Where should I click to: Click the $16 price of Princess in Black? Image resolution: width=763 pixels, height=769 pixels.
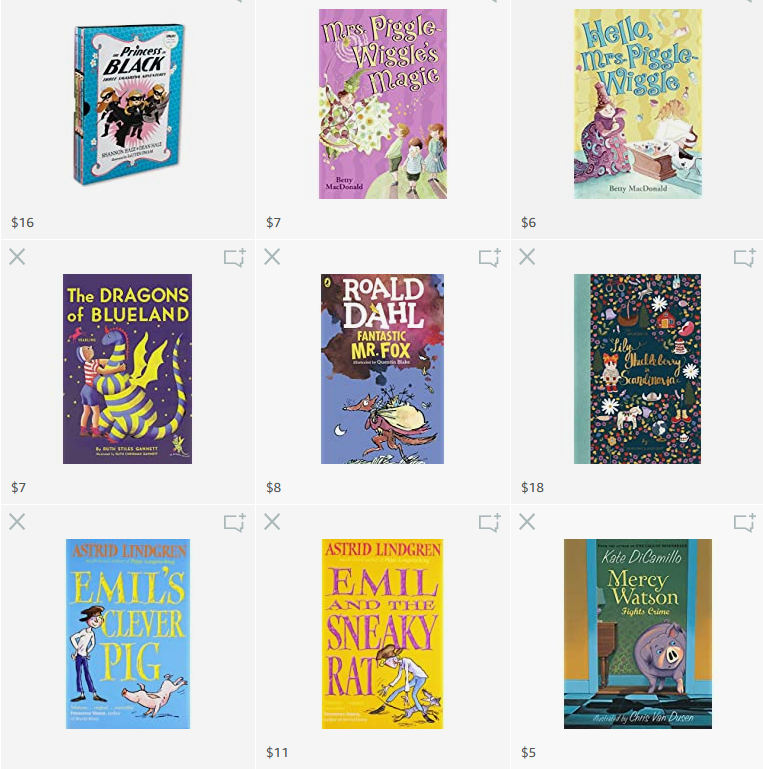(x=23, y=223)
